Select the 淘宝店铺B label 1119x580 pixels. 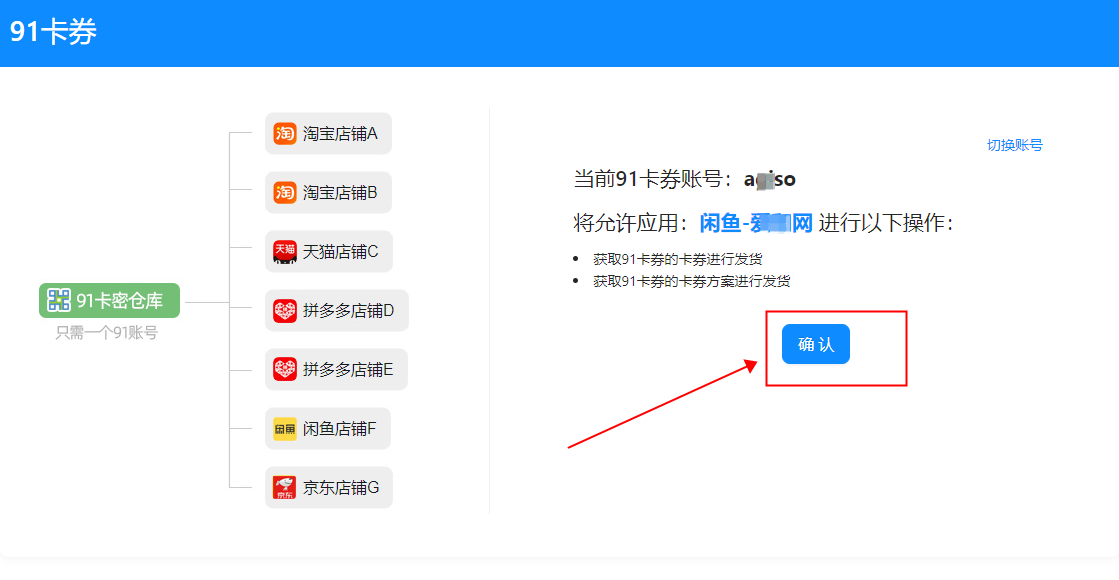pos(340,193)
